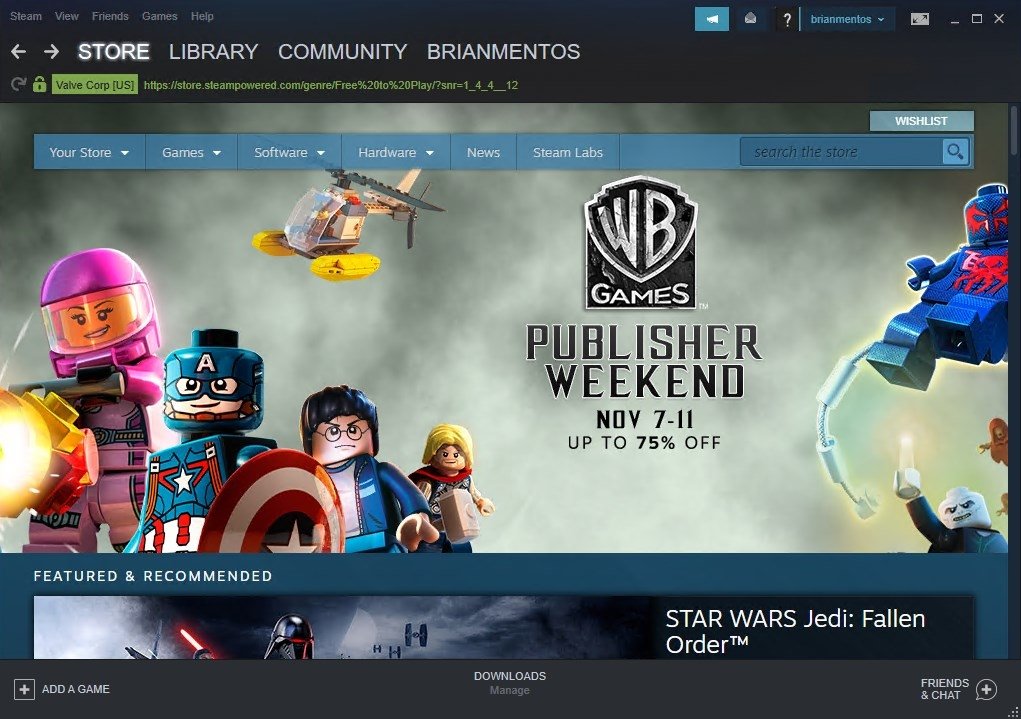Open the BRIANMENTOS profile tab

(x=503, y=51)
